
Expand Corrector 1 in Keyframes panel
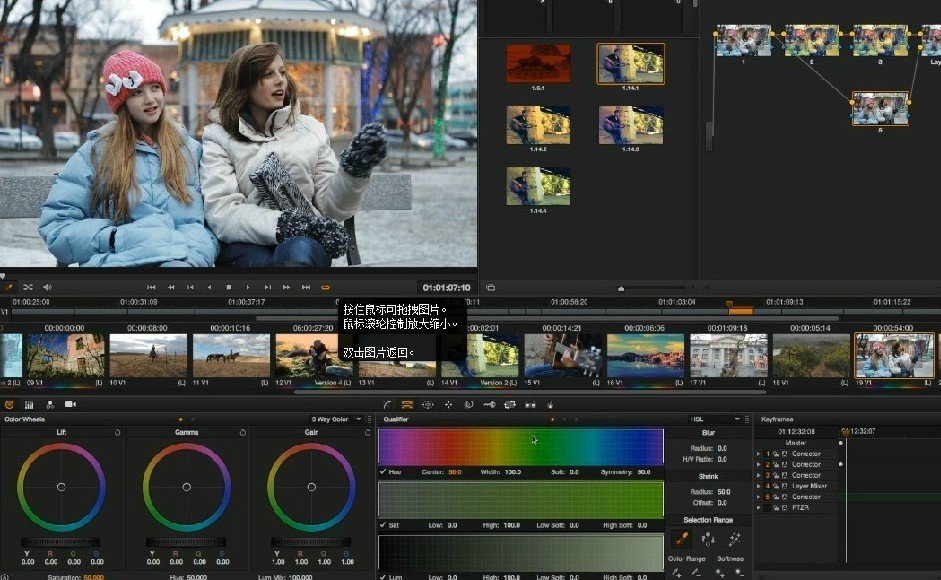pos(759,454)
